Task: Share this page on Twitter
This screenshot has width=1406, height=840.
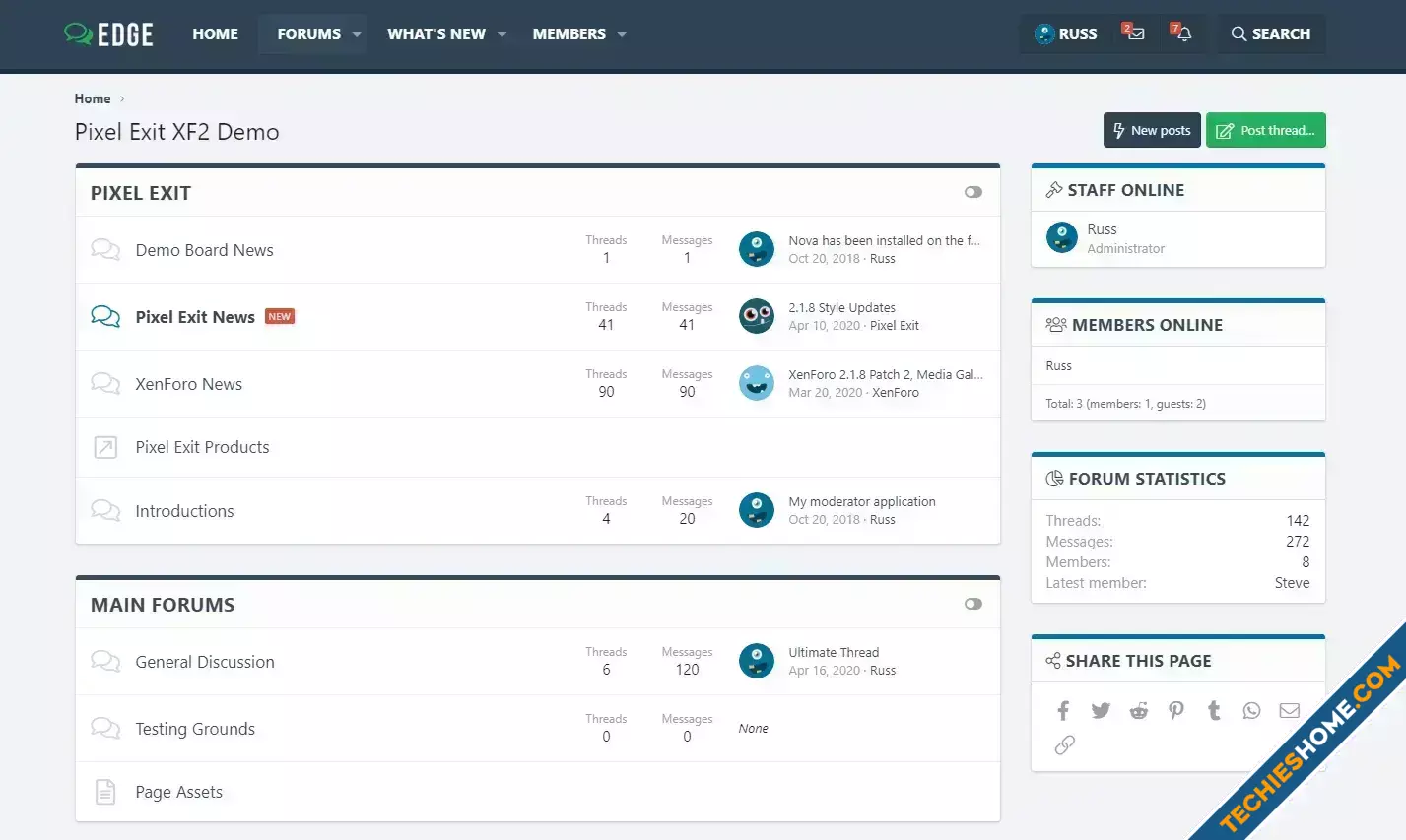Action: click(1101, 710)
